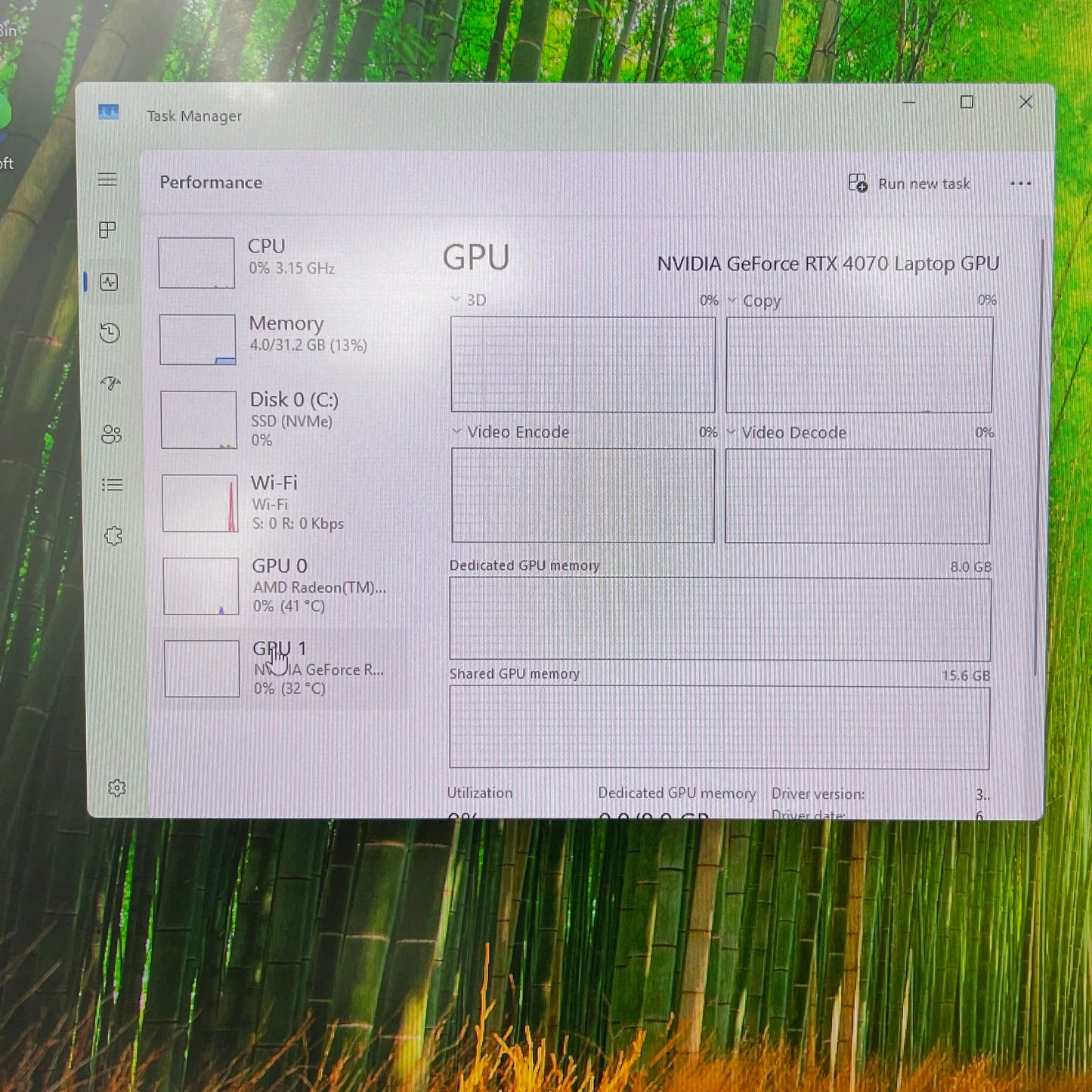Open the Video Encode engine dropdown
The width and height of the screenshot is (1092, 1092).
[x=456, y=432]
